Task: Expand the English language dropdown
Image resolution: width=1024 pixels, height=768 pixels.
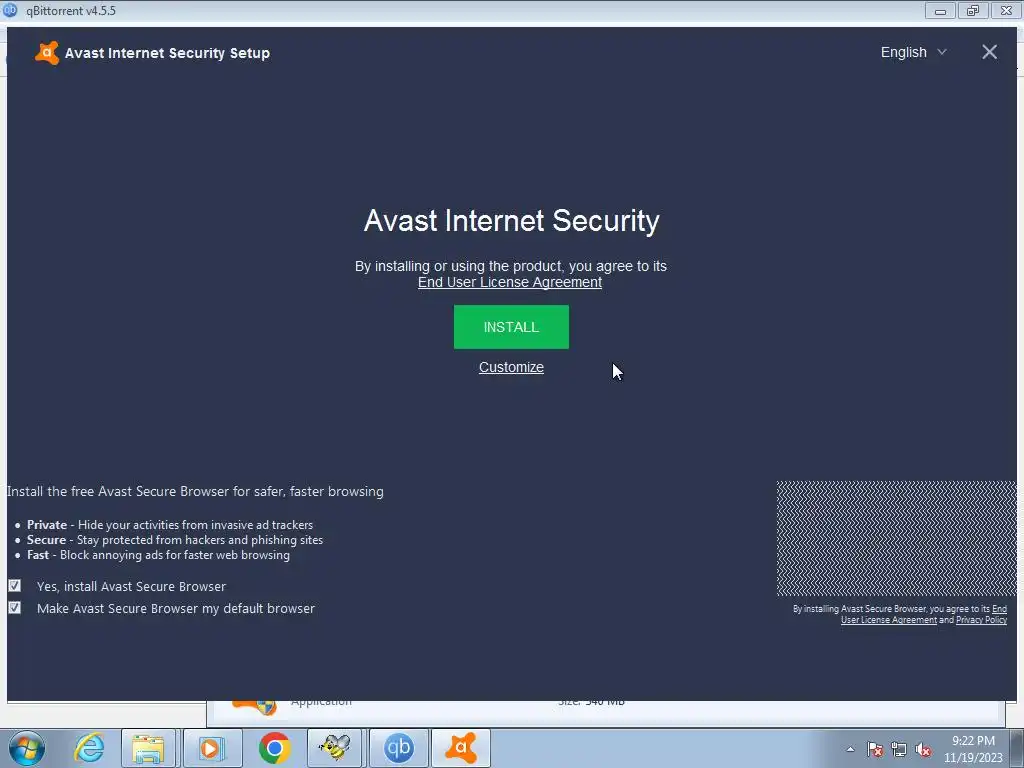Action: 913,52
